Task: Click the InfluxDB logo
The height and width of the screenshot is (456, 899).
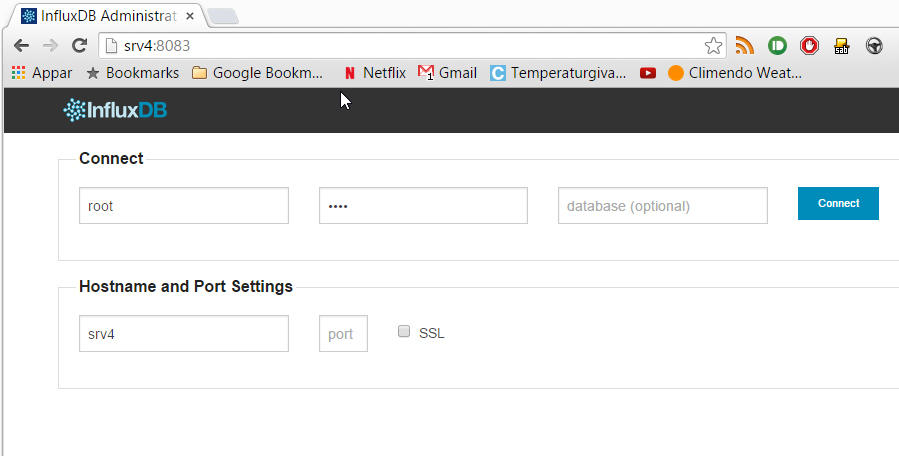Action: click(x=115, y=110)
